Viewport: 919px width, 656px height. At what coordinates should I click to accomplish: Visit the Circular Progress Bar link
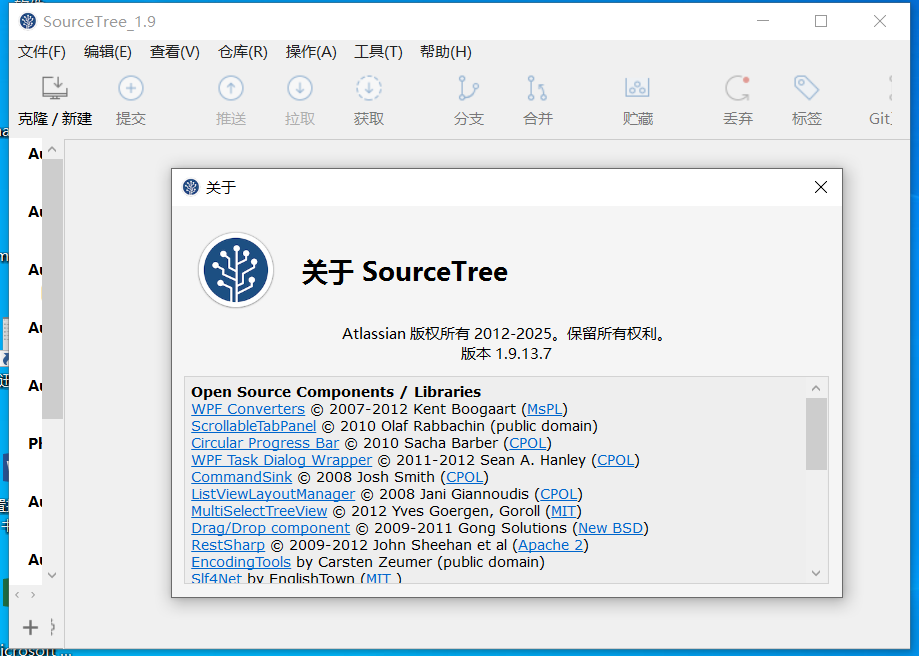(x=265, y=443)
